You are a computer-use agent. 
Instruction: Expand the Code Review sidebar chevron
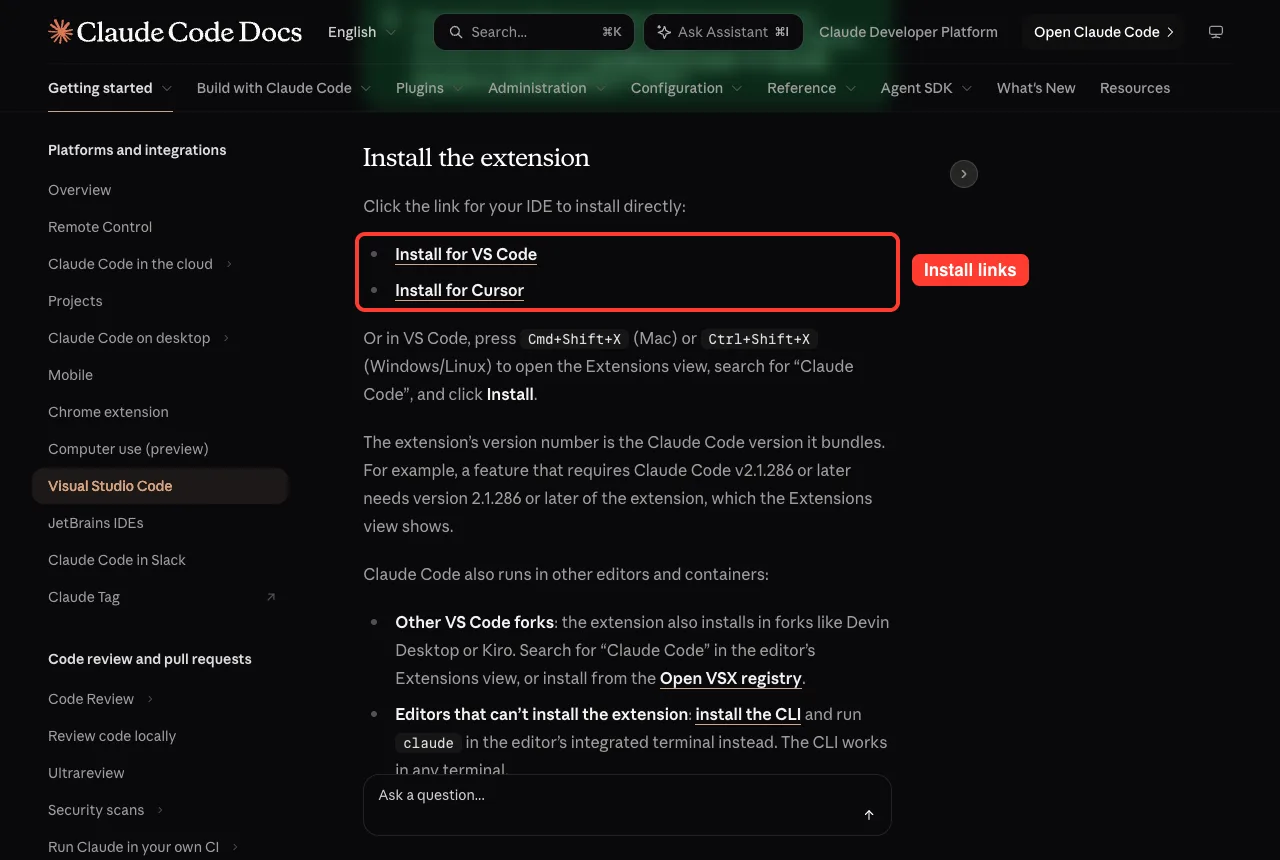click(x=150, y=699)
